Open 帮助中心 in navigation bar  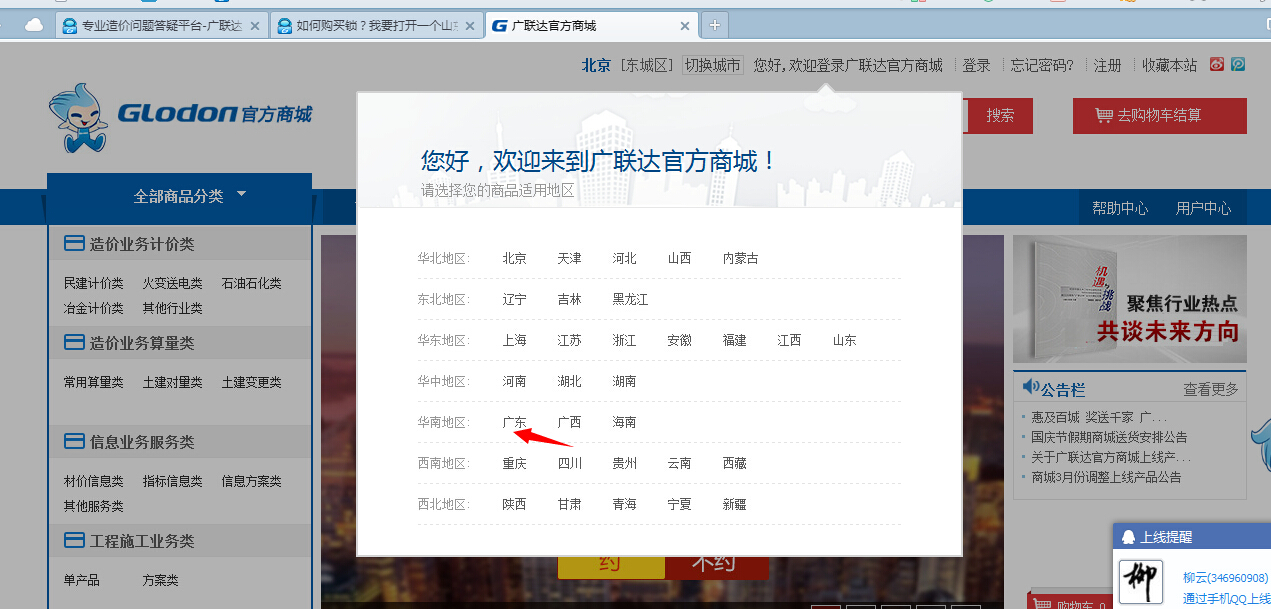(1120, 208)
